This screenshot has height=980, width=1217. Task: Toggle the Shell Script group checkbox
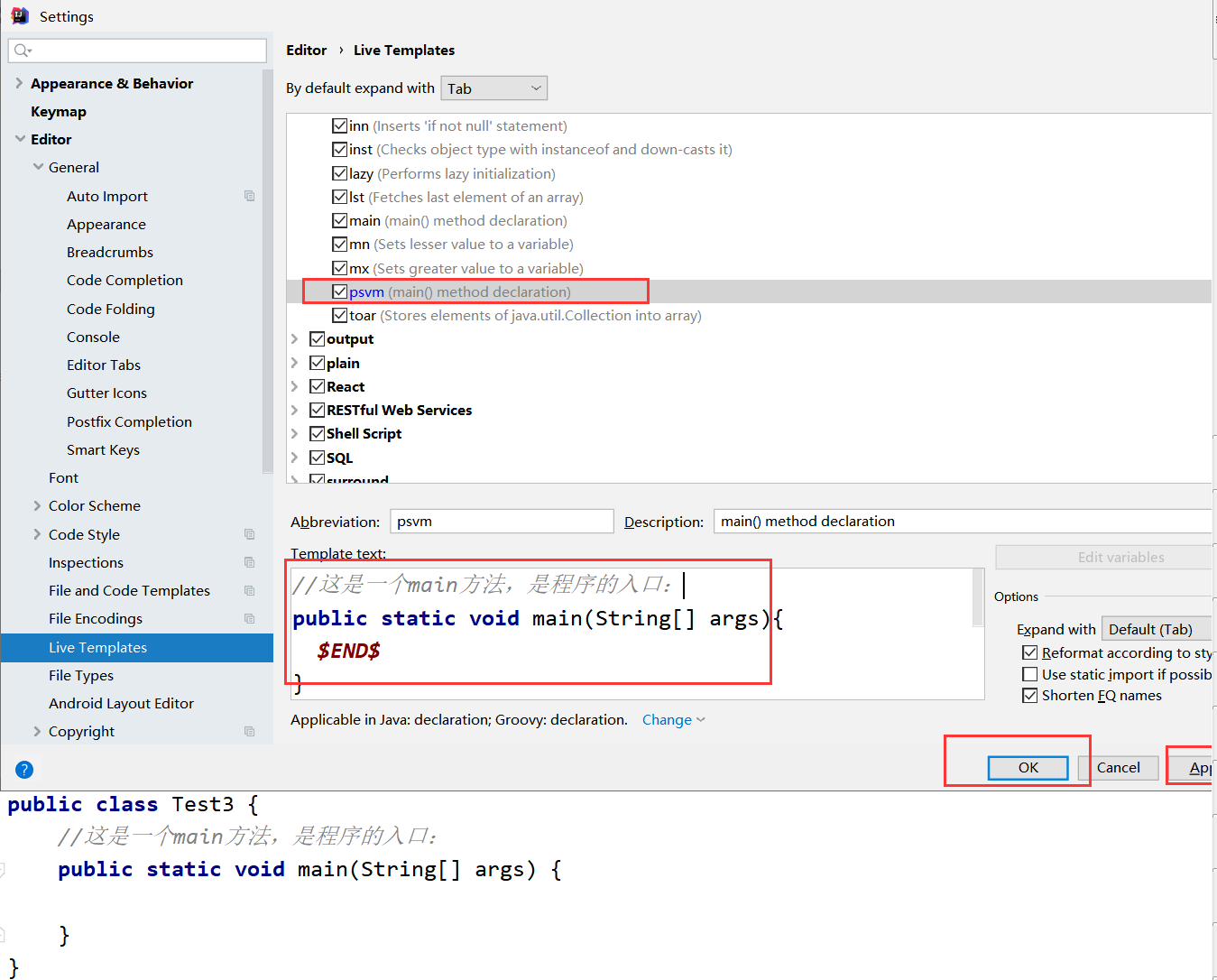pos(317,433)
